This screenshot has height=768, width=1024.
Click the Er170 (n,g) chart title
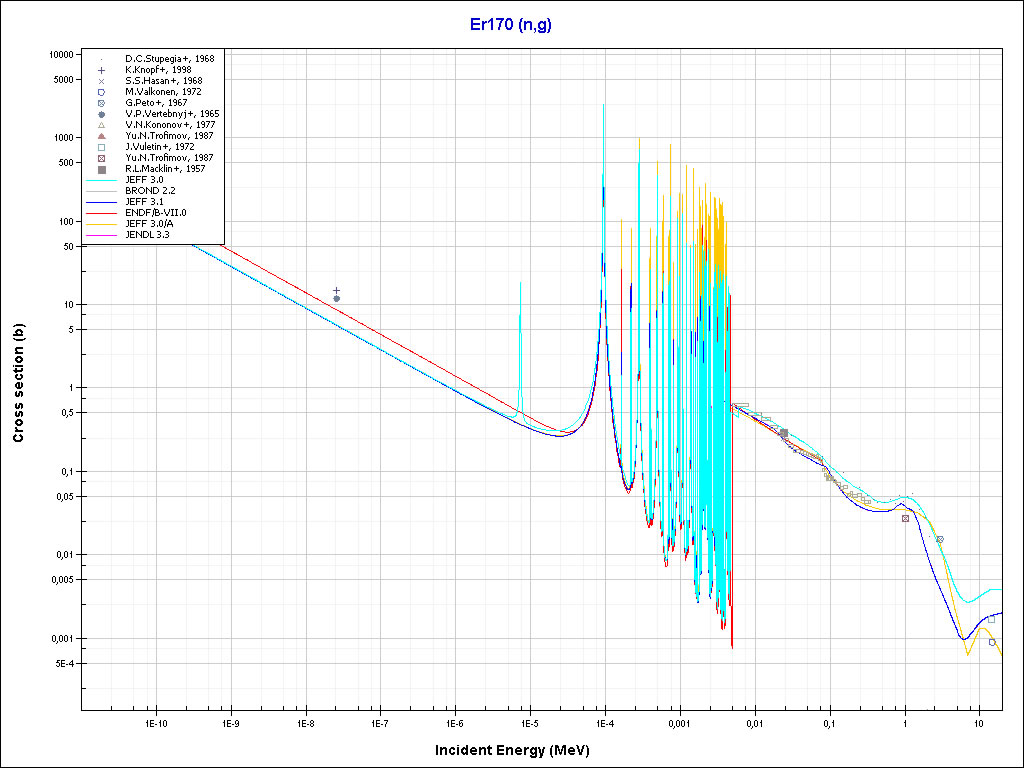click(x=511, y=25)
